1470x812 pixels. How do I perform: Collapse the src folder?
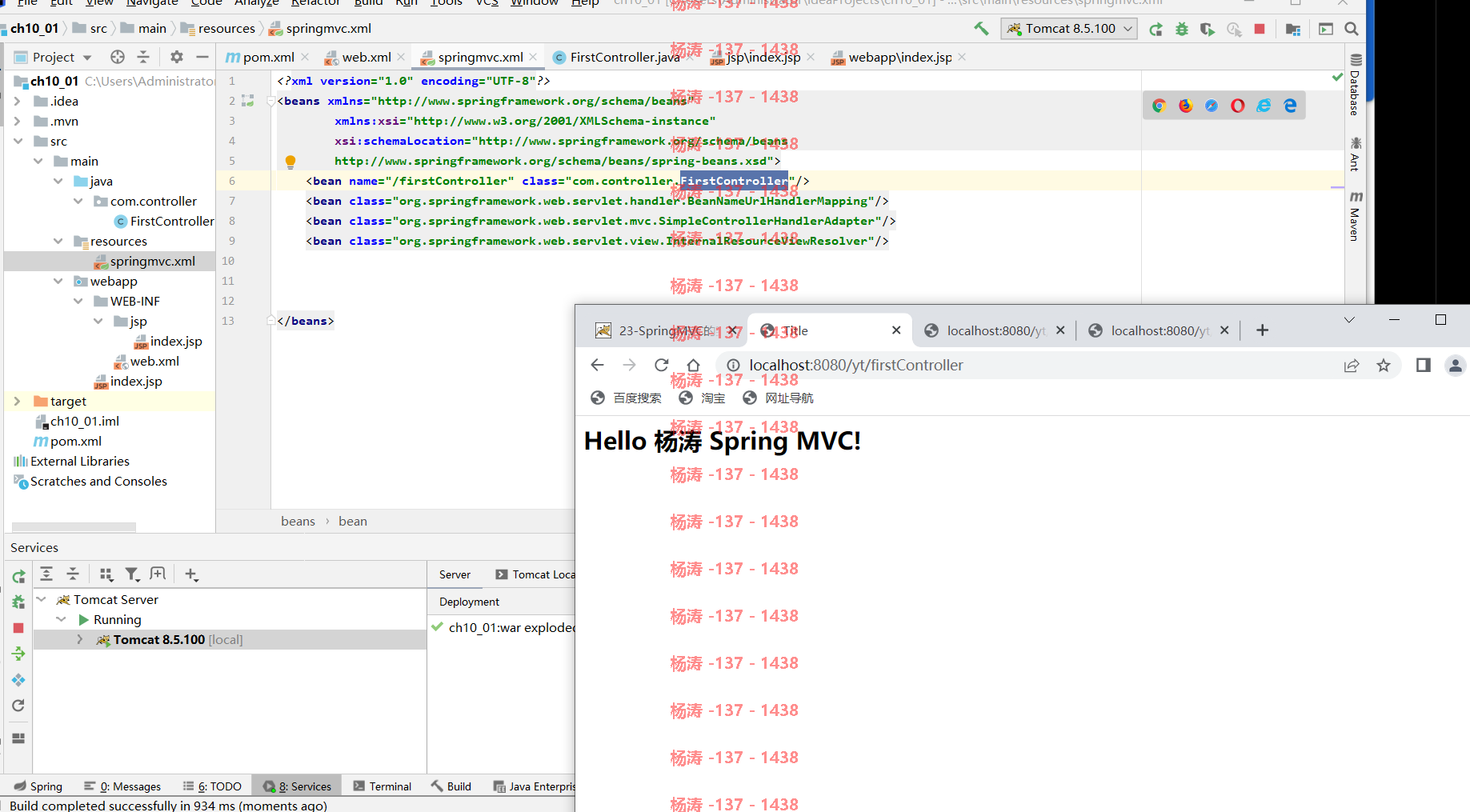[17, 141]
